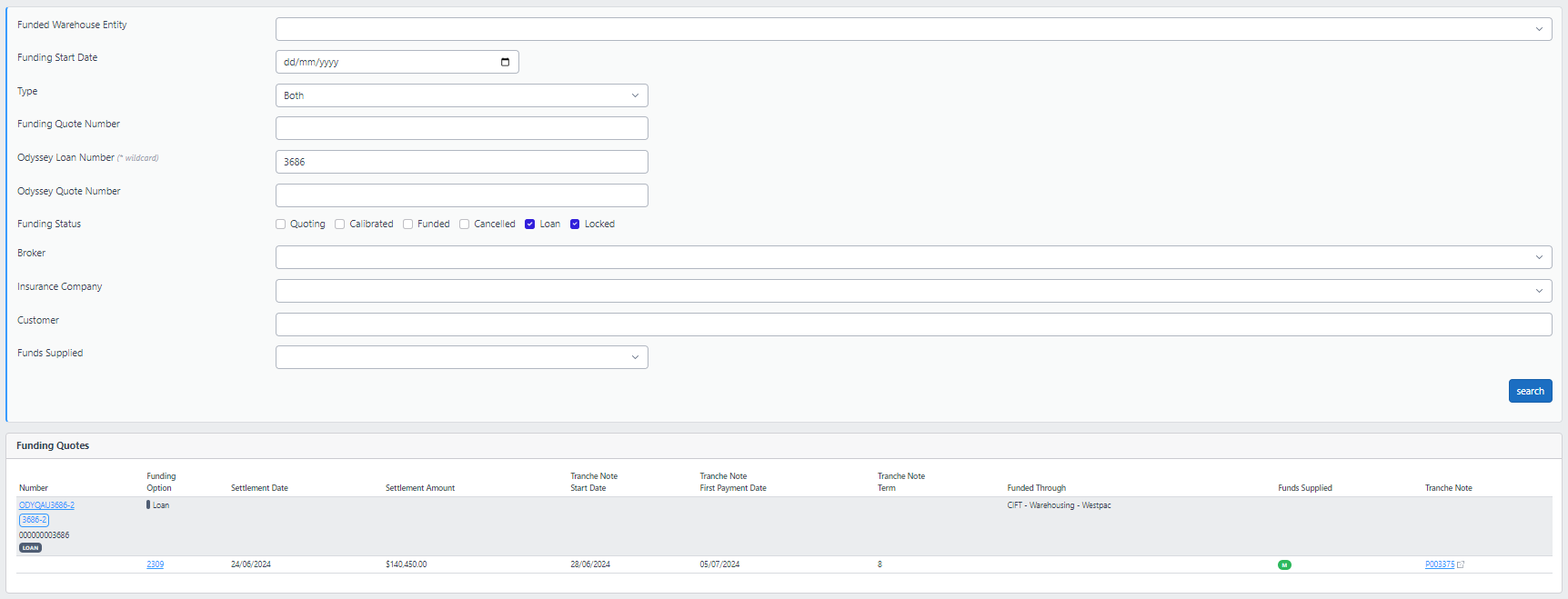The height and width of the screenshot is (599, 1568).
Task: Click the green M funds supplied badge
Action: [x=1284, y=564]
